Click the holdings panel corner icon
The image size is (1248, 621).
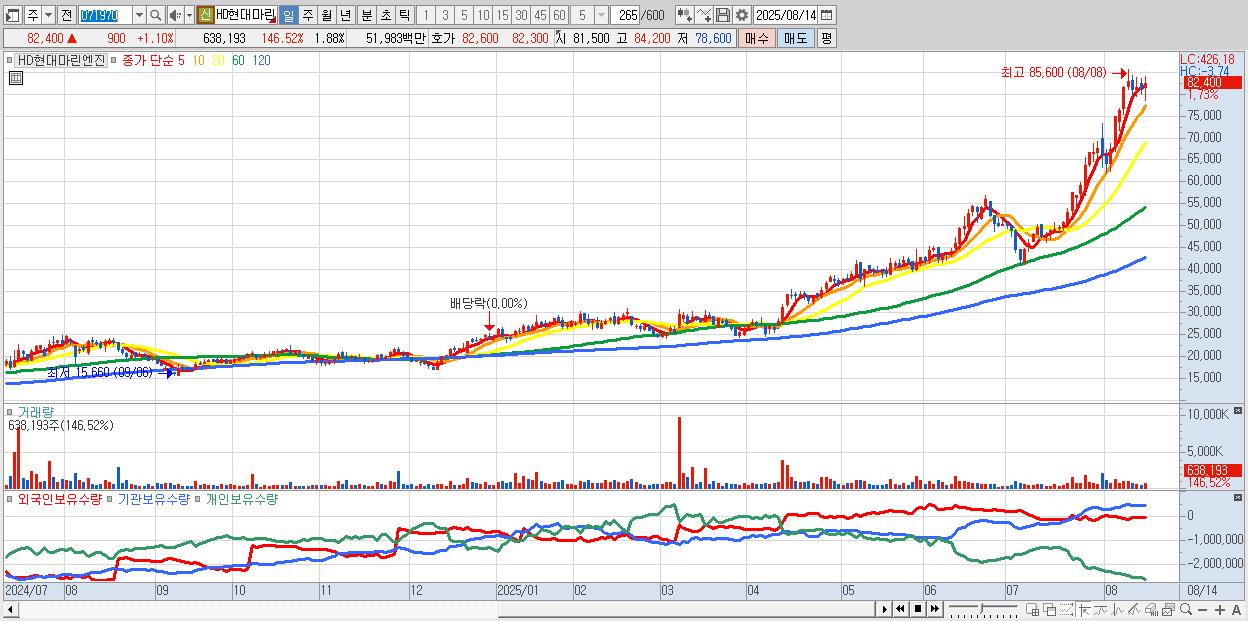[1239, 497]
